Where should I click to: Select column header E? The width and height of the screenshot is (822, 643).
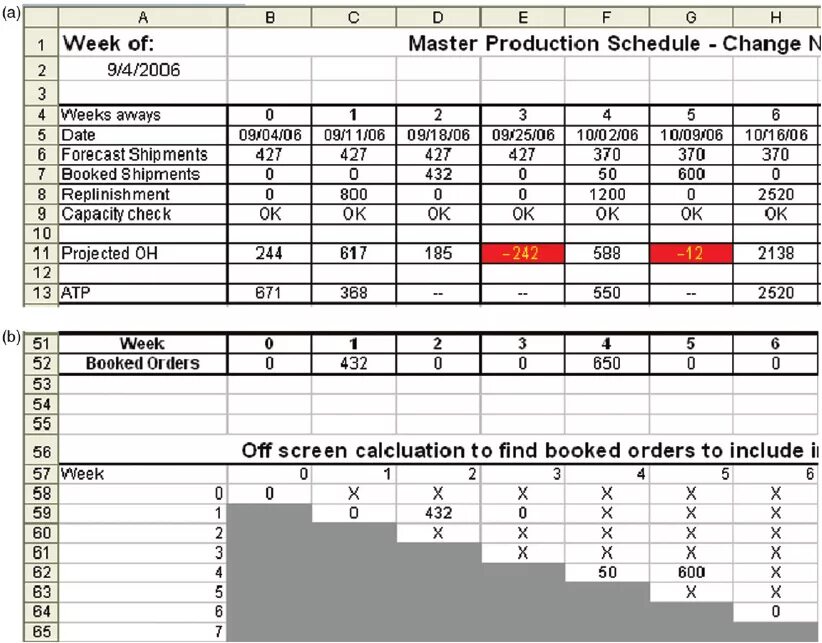coord(523,18)
